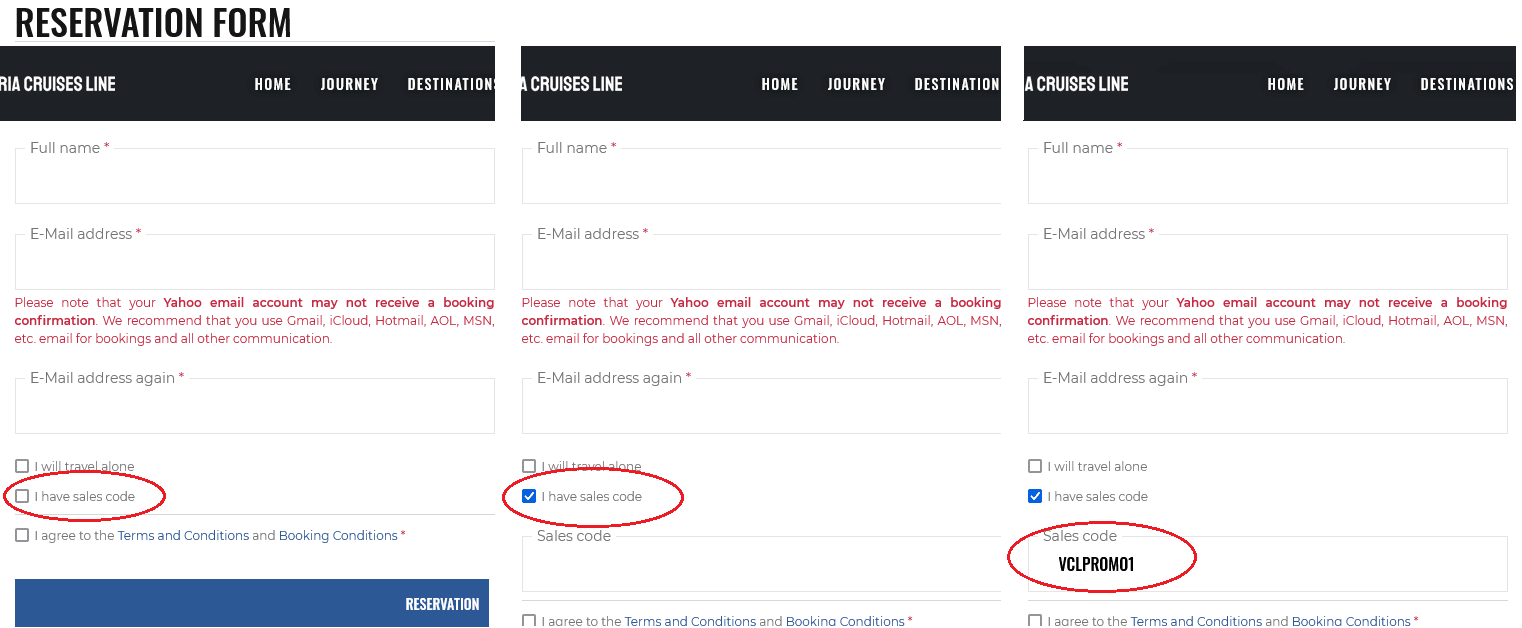Focus the E-Mail address field in the third form
This screenshot has height=628, width=1522.
pos(1268,262)
